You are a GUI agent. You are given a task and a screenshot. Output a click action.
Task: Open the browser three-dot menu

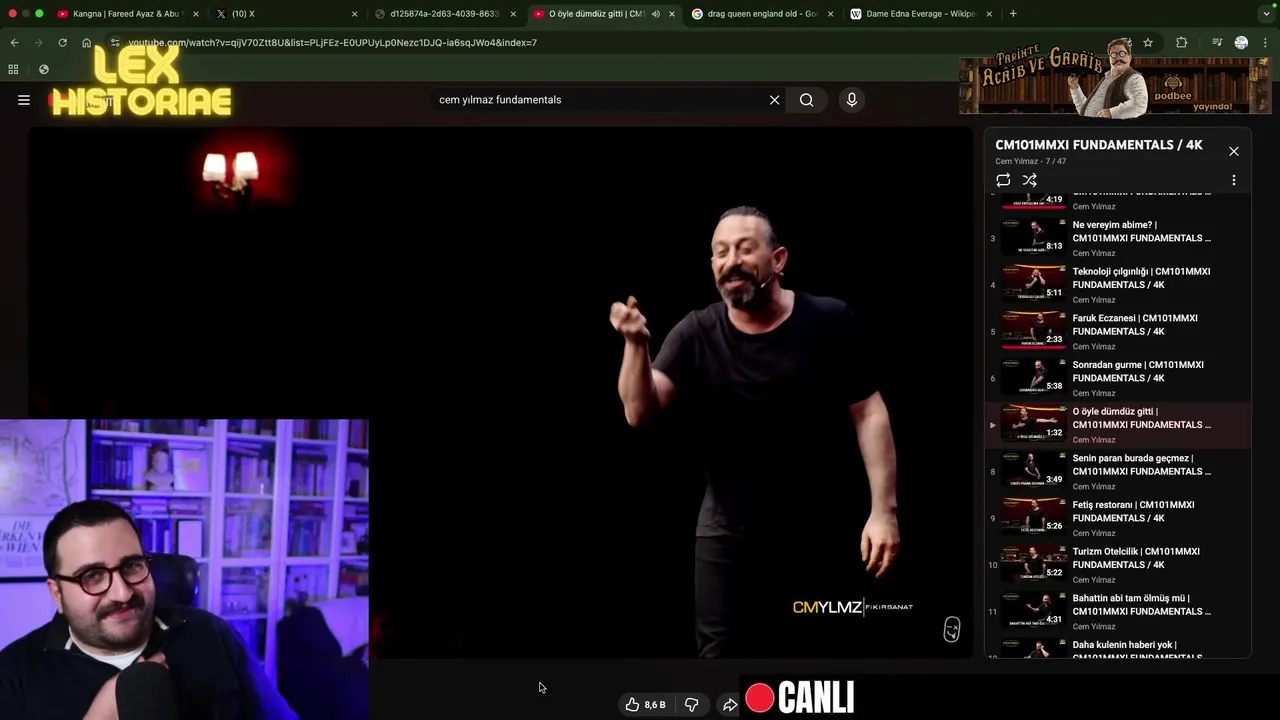(x=1265, y=43)
